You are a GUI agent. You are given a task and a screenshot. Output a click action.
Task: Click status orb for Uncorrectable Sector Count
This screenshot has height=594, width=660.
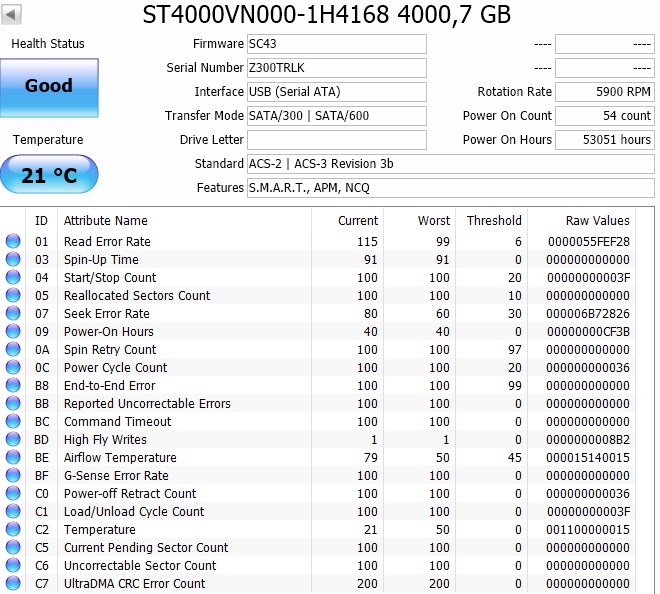click(x=13, y=565)
